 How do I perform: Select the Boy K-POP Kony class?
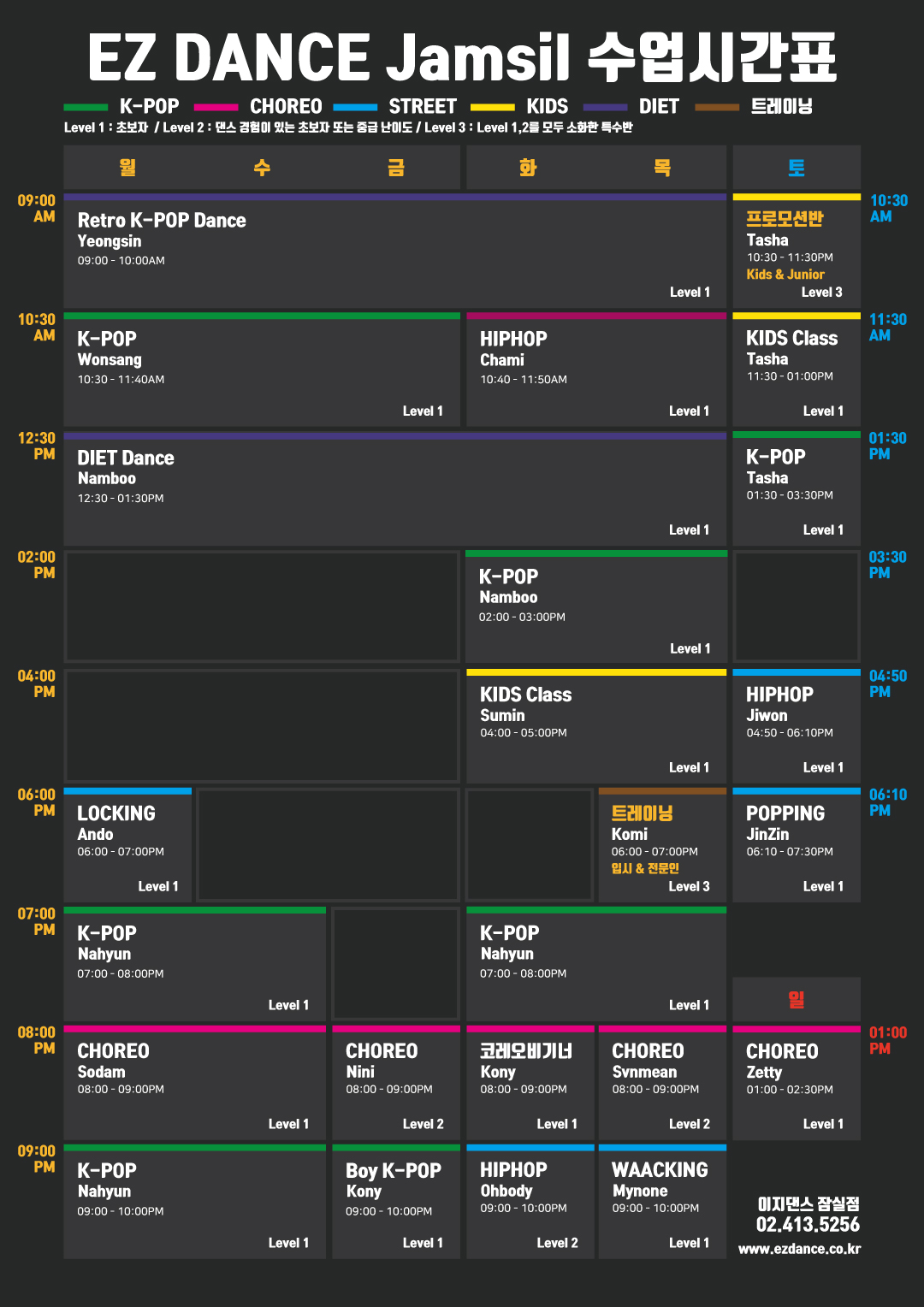coord(396,1204)
